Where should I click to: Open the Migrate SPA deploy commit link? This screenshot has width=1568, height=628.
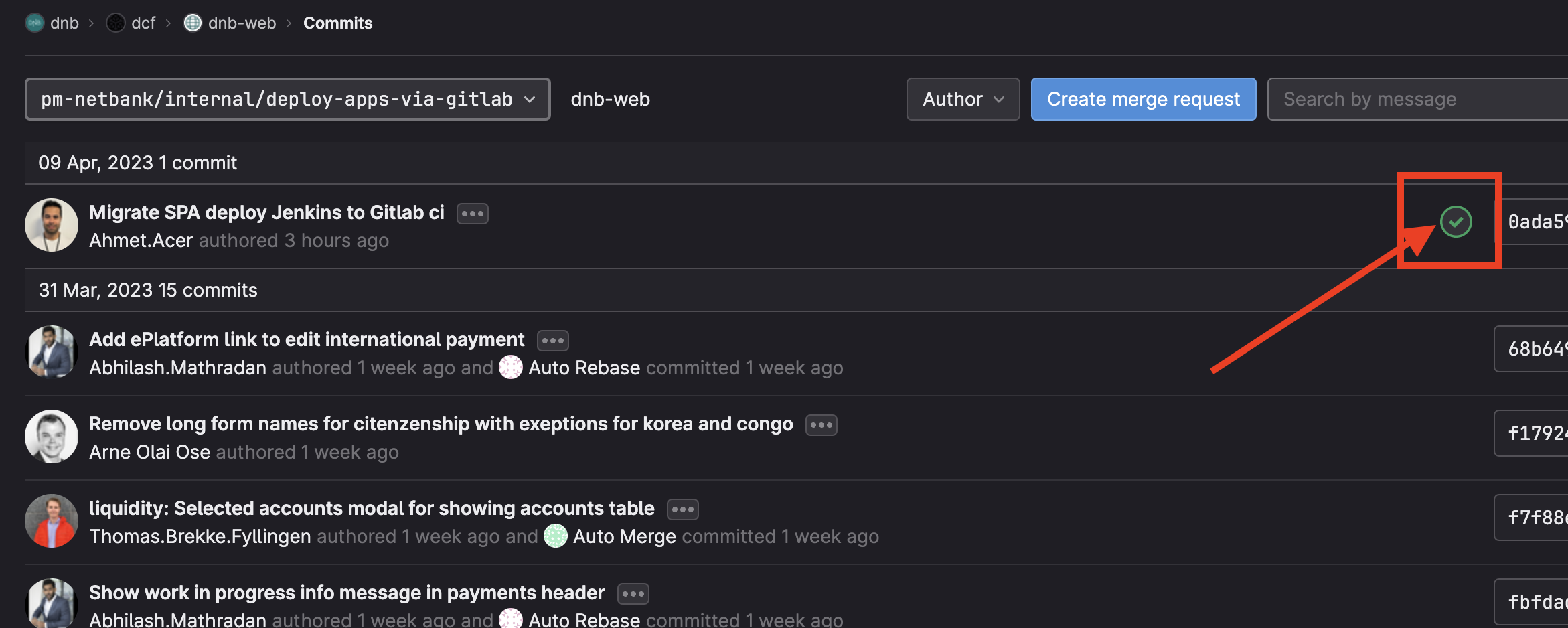pos(266,212)
